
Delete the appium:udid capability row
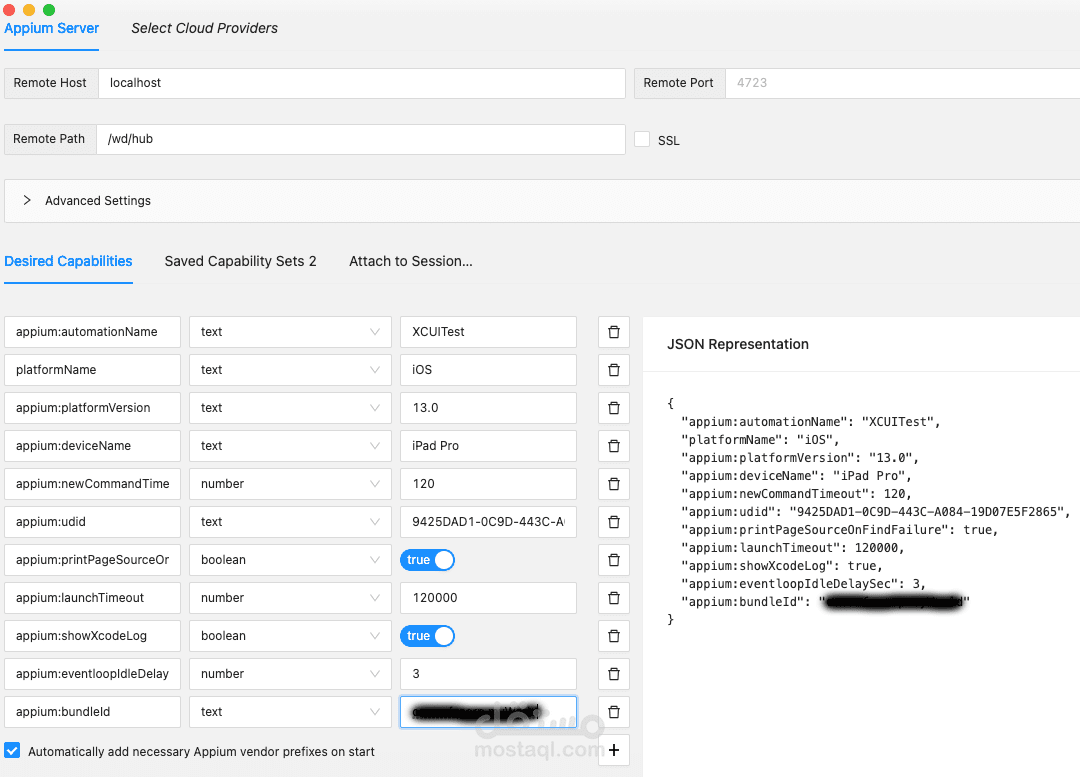(x=614, y=521)
